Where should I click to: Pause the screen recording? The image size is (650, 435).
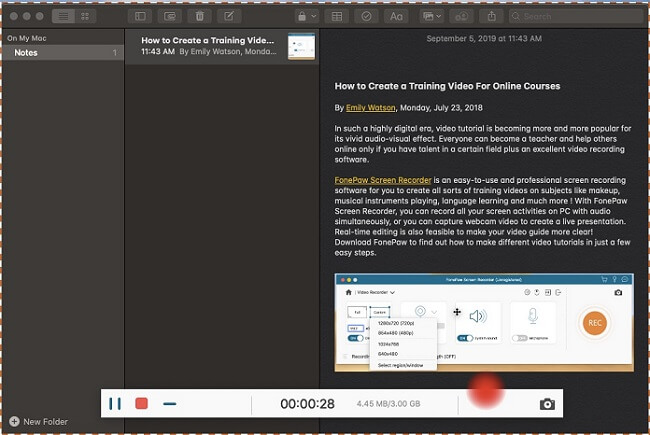[115, 403]
